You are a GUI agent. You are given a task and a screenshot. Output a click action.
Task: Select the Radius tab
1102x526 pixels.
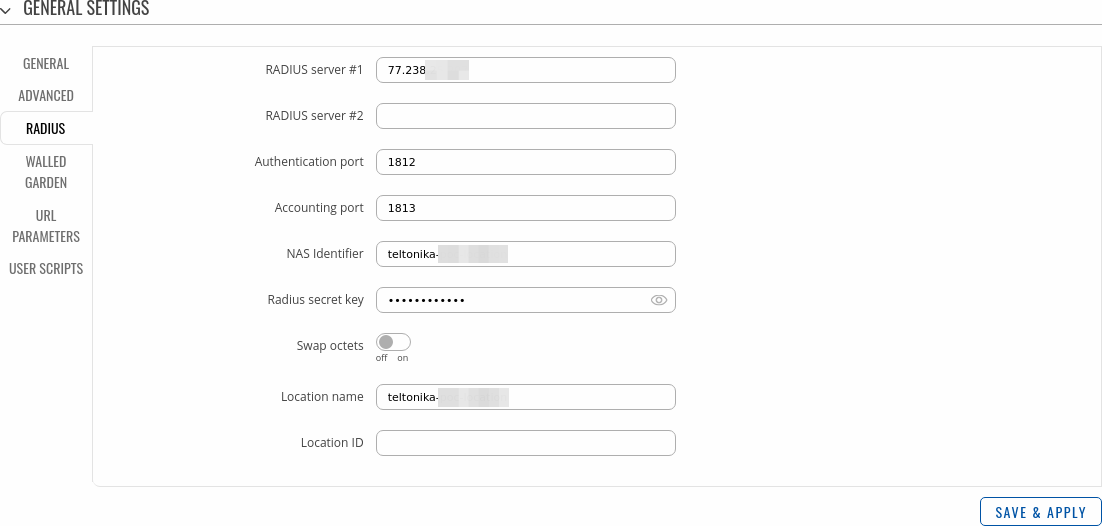[46, 129]
